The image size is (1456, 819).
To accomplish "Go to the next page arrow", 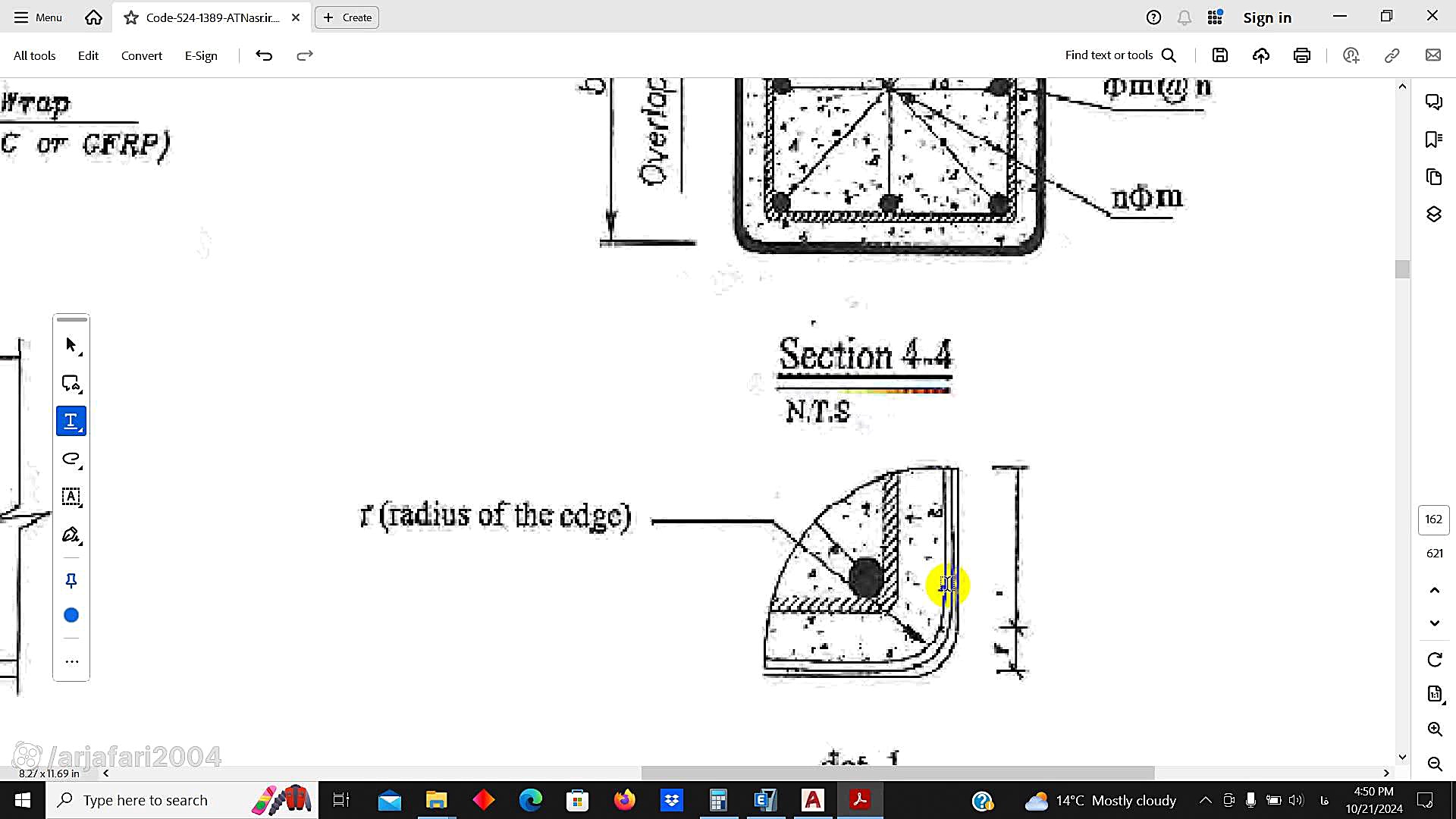I will click(1434, 623).
